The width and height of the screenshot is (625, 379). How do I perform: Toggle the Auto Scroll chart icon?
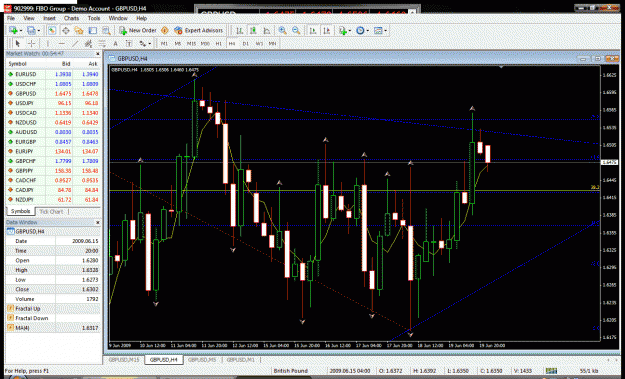pyautogui.click(x=313, y=30)
